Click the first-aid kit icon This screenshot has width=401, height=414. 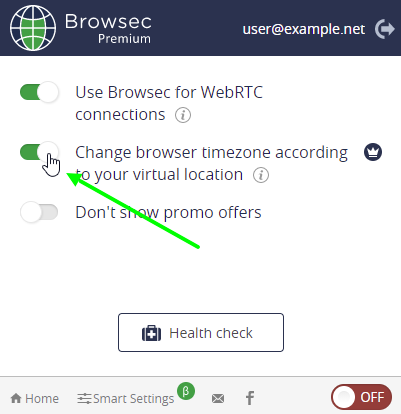151,333
